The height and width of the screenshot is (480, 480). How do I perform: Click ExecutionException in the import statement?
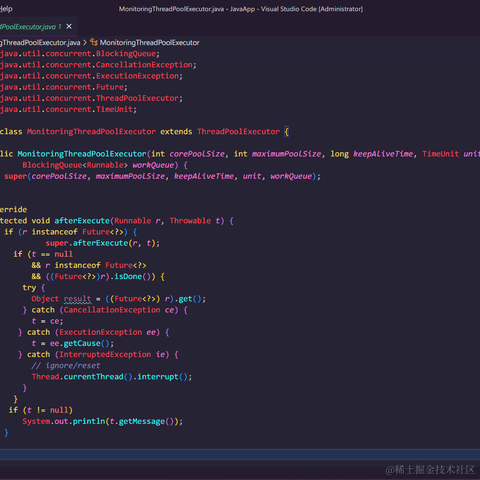(x=137, y=76)
